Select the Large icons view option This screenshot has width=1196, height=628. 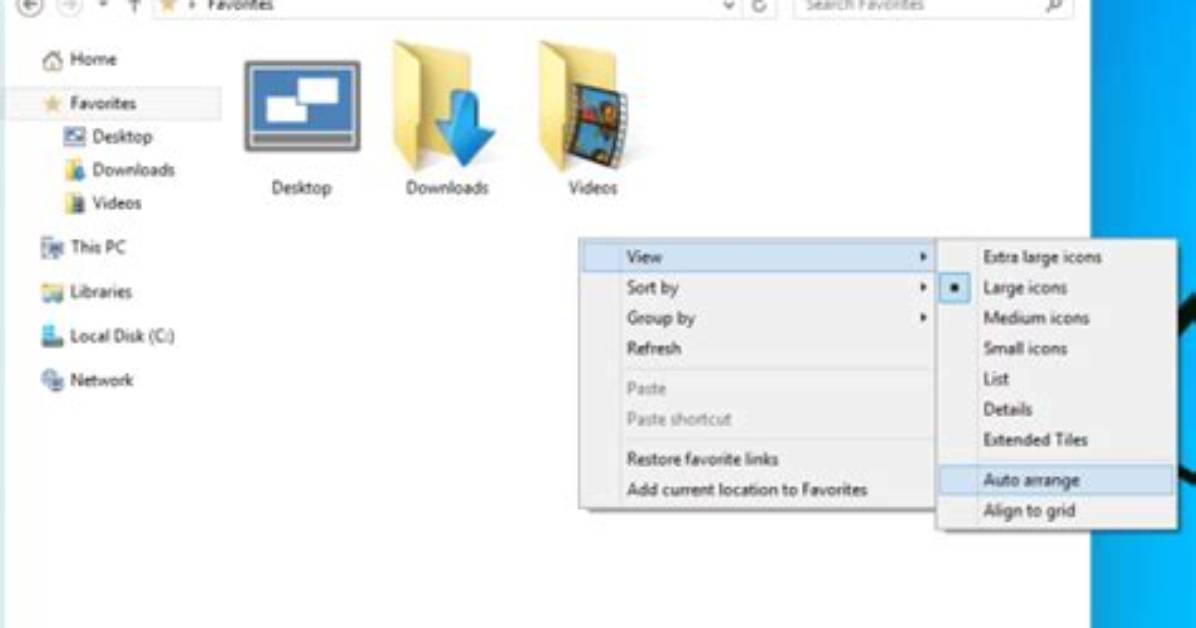(1057, 288)
